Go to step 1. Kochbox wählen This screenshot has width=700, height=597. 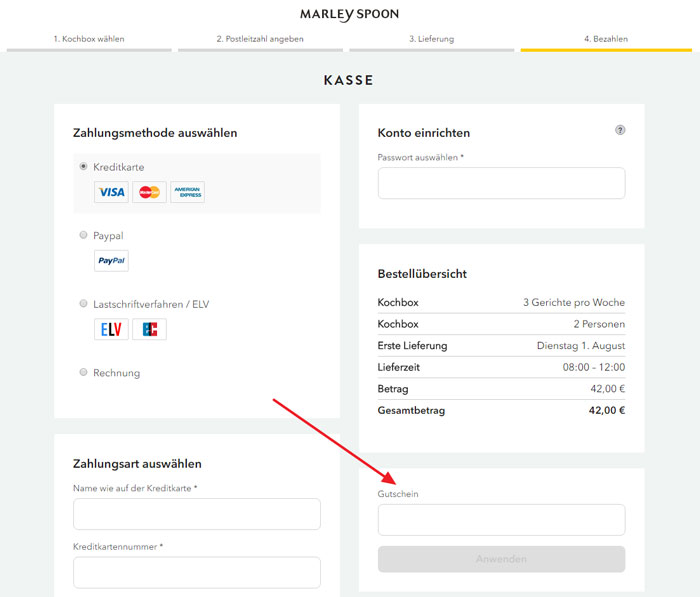coord(89,39)
